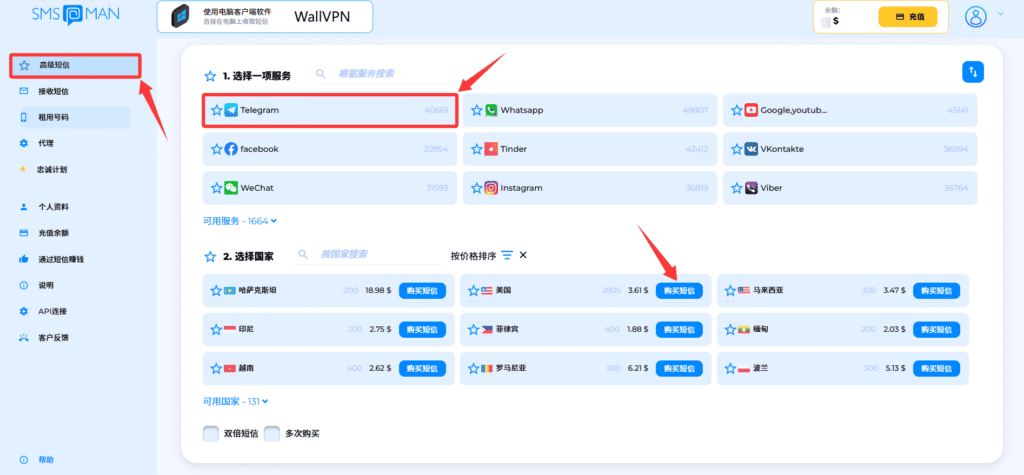This screenshot has height=475, width=1024.
Task: Favorite the Whatsapp service star
Action: (477, 110)
